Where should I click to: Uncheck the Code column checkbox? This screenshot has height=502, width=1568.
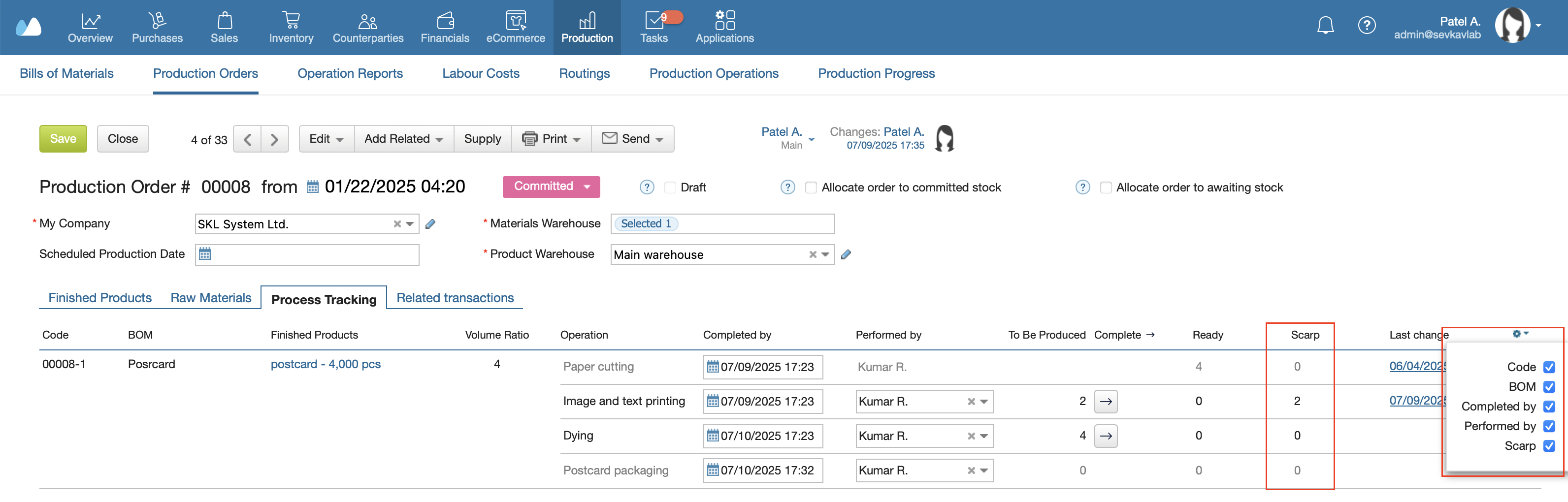click(x=1549, y=367)
